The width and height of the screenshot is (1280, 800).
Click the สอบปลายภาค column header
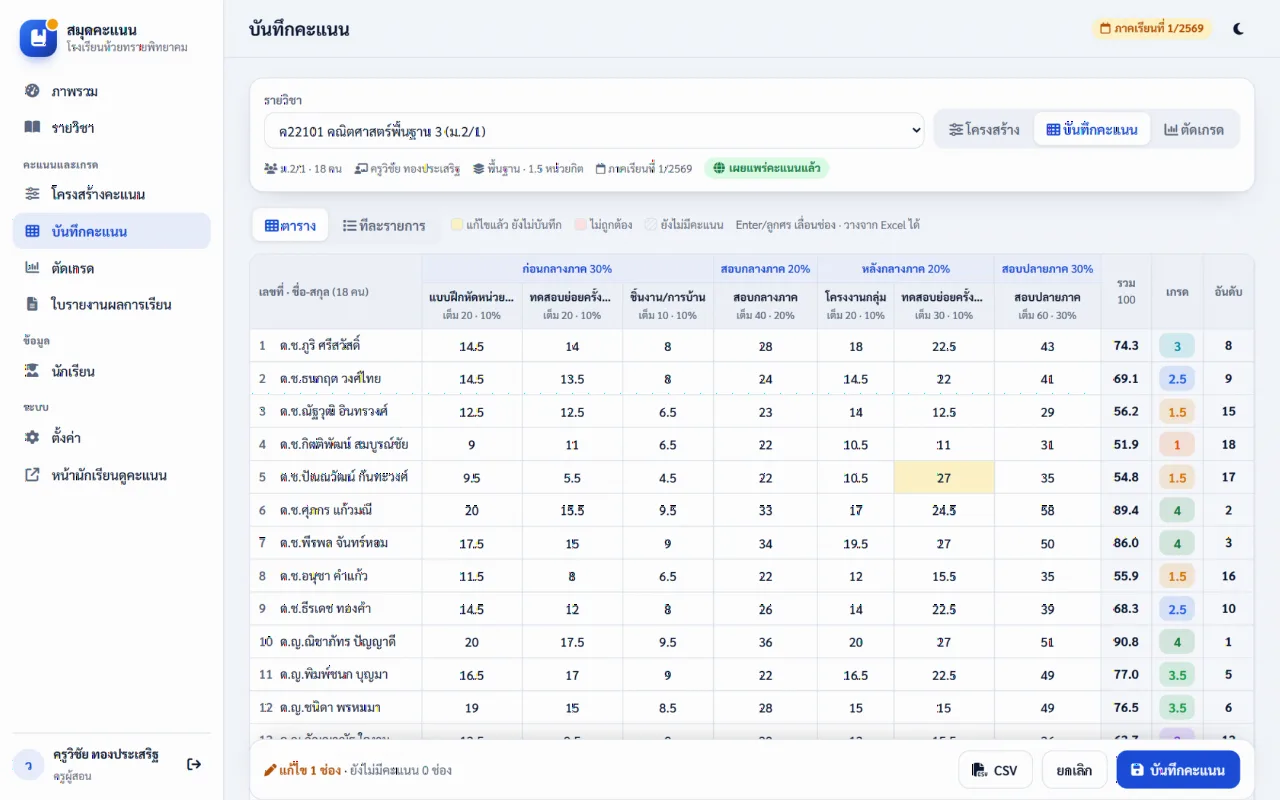[1048, 305]
